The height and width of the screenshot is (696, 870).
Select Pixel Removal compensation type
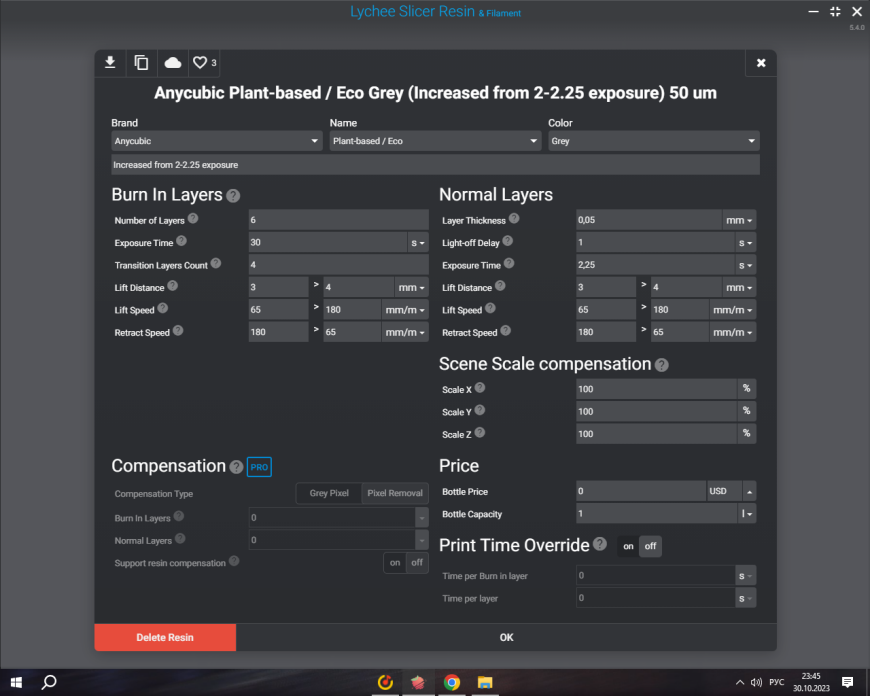(395, 493)
